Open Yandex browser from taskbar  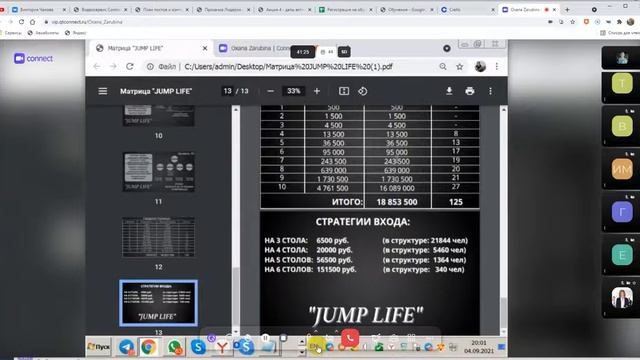(x=222, y=347)
